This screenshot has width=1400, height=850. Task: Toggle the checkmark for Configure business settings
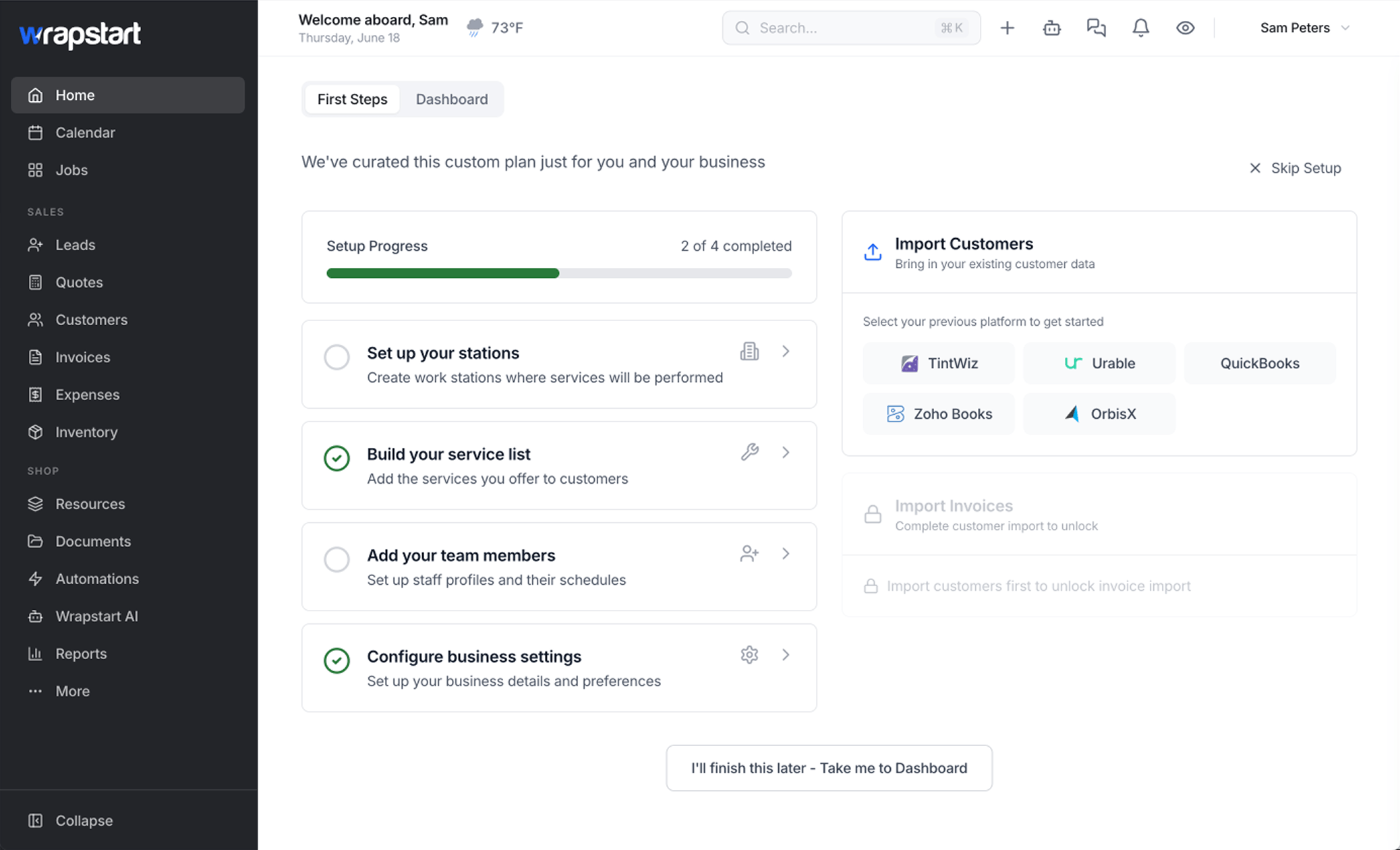point(337,660)
